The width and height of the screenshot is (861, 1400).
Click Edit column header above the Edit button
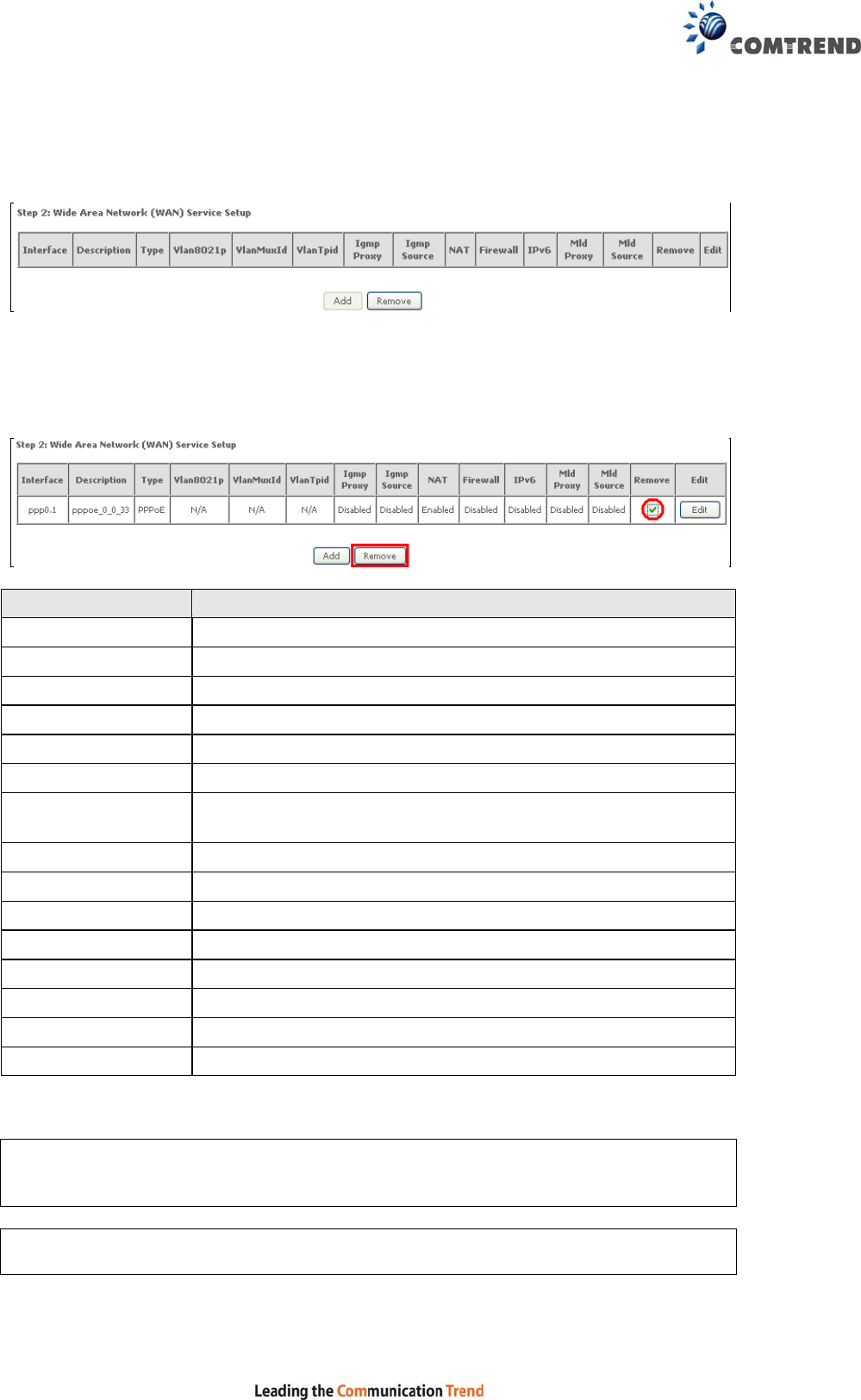point(700,480)
